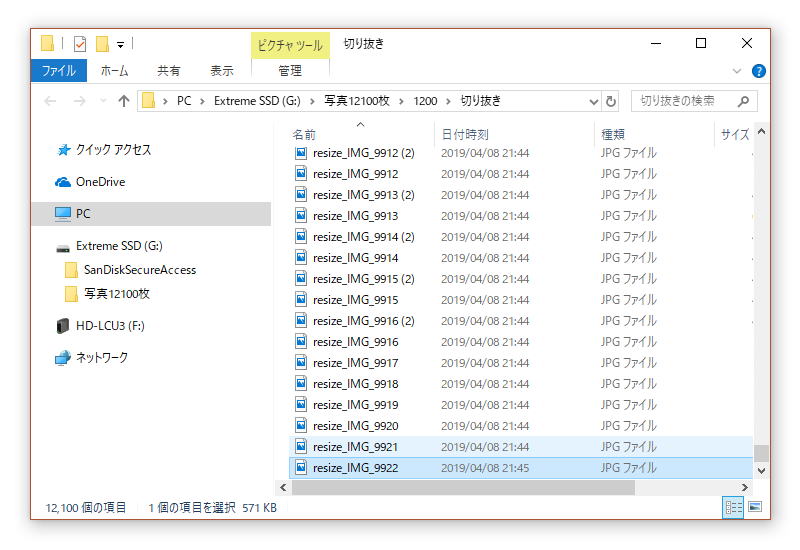Sort by the 日付時刻 column header
Screen dimensions: 800x550
(x=465, y=135)
